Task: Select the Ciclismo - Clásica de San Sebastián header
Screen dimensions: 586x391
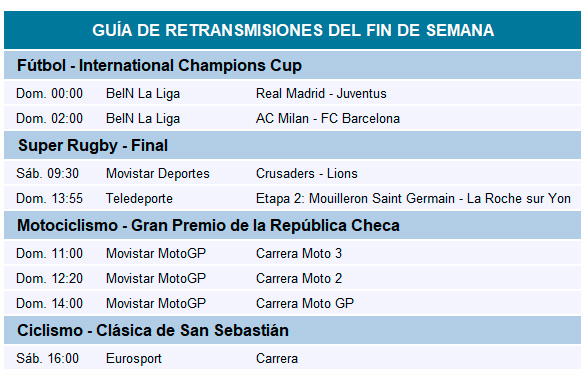Action: click(153, 330)
